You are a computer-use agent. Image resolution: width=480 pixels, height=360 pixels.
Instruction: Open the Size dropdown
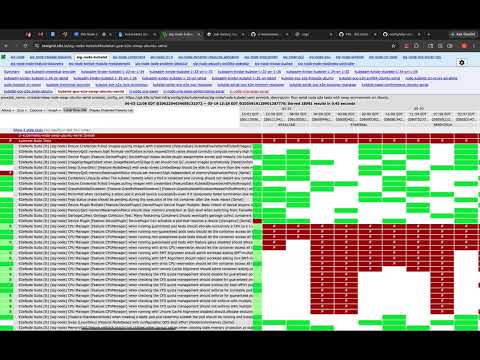(x=21, y=110)
